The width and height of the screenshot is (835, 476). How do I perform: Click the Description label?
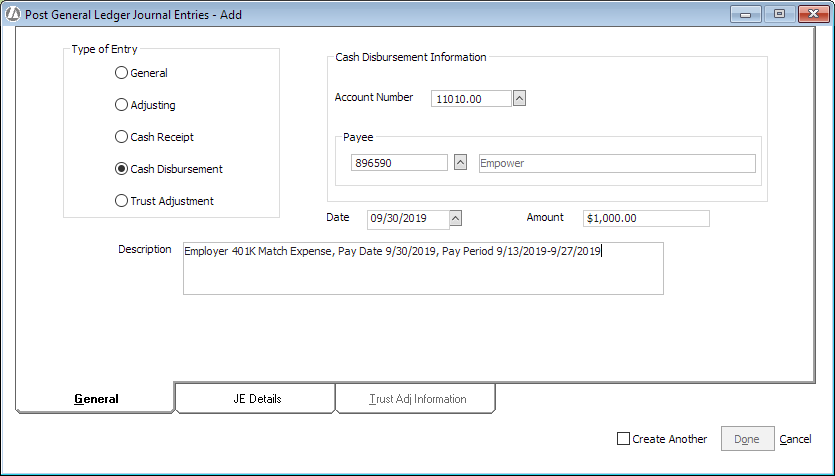145,249
